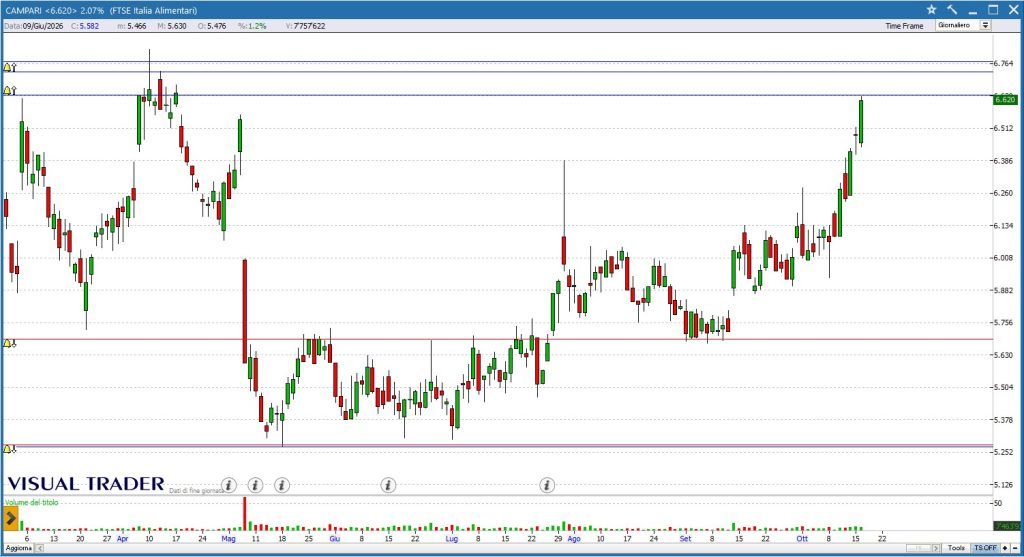
Task: Click the 6.764 price axis label
Action: point(1003,63)
